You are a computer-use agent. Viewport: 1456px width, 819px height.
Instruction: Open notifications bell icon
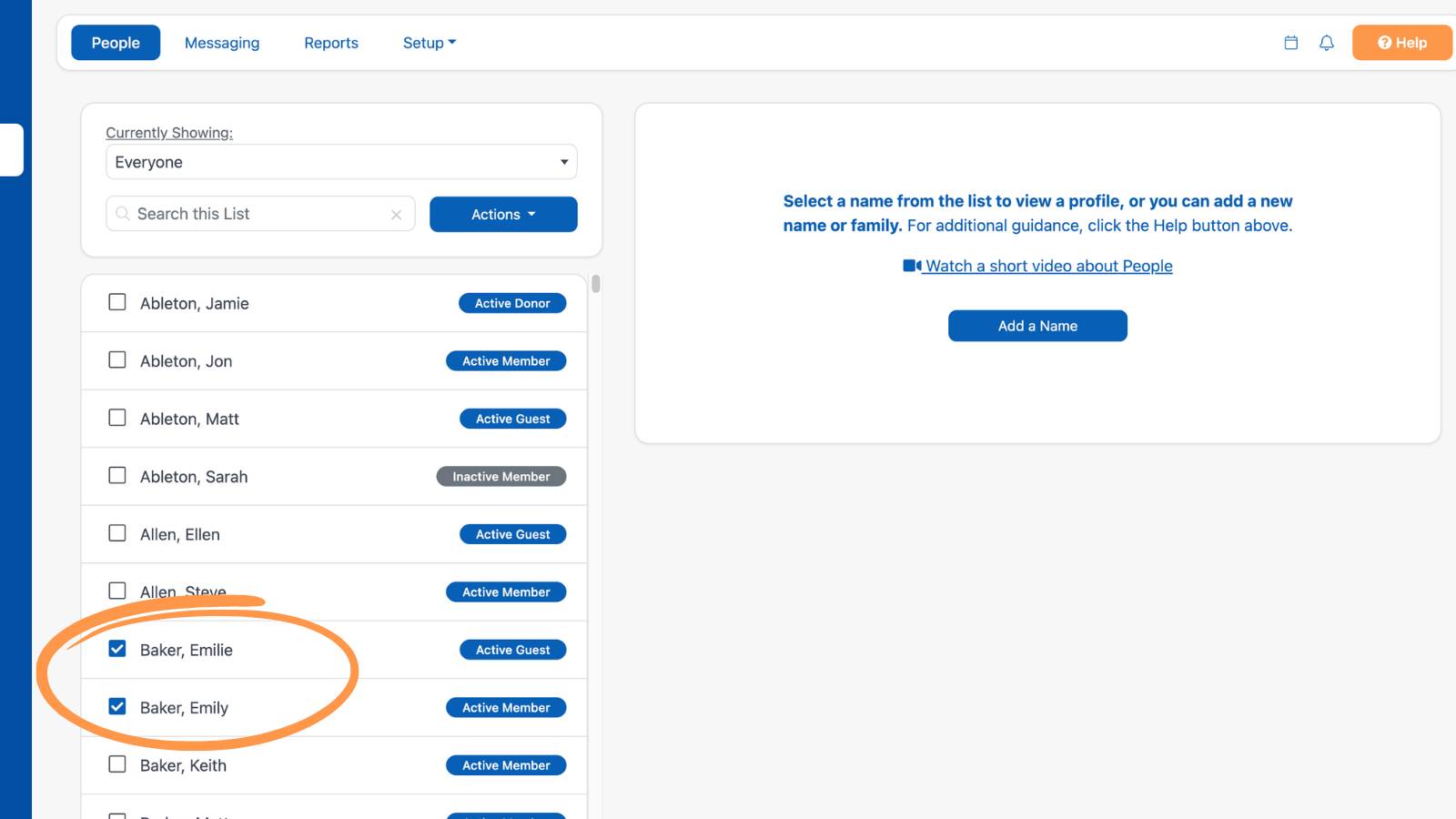(x=1327, y=43)
